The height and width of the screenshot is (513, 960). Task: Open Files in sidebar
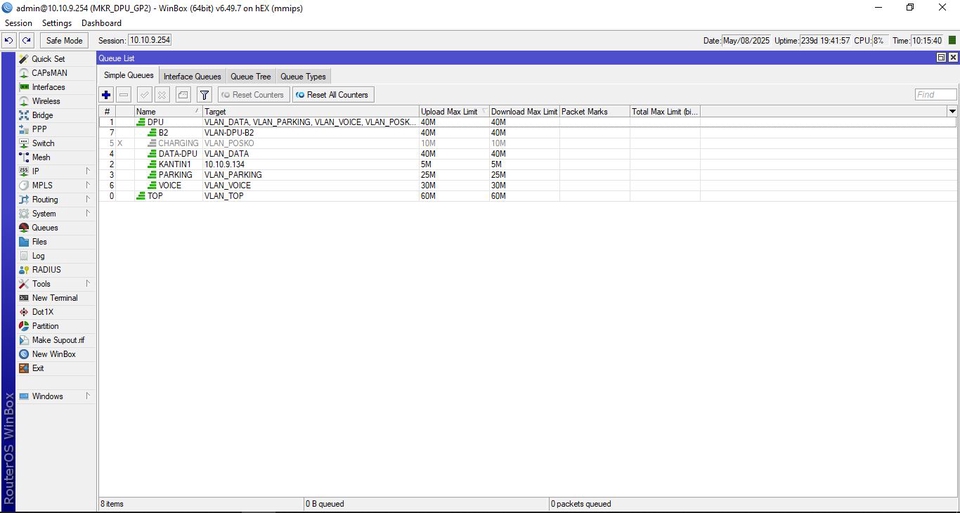56,242
